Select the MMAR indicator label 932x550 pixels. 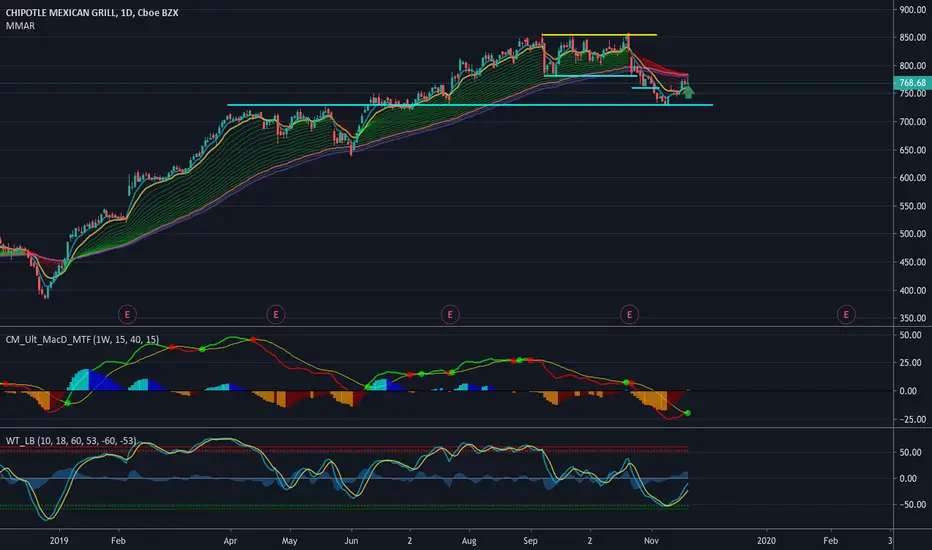point(20,26)
